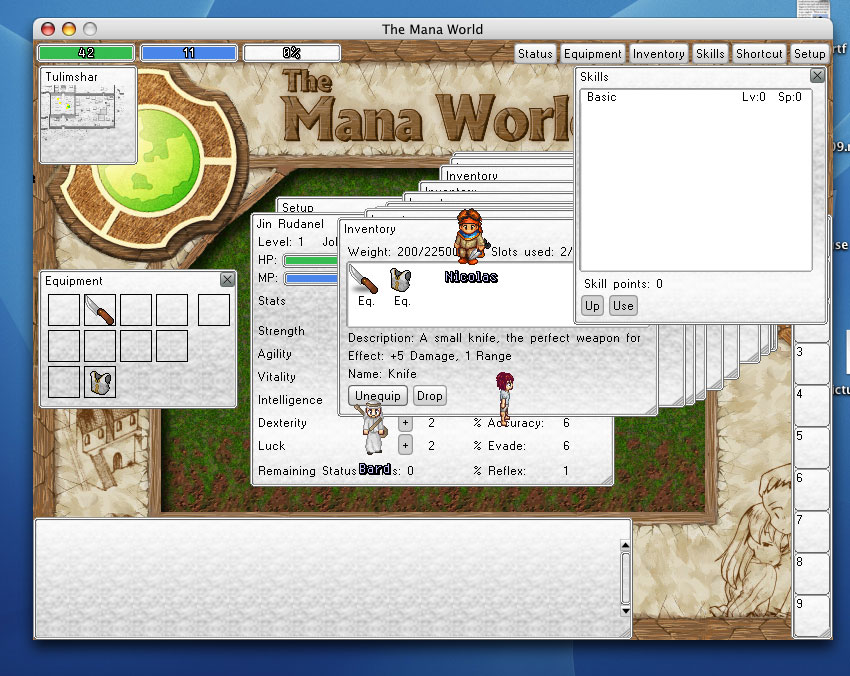The height and width of the screenshot is (676, 850).
Task: Click the "The Mana World" window title
Action: point(432,29)
